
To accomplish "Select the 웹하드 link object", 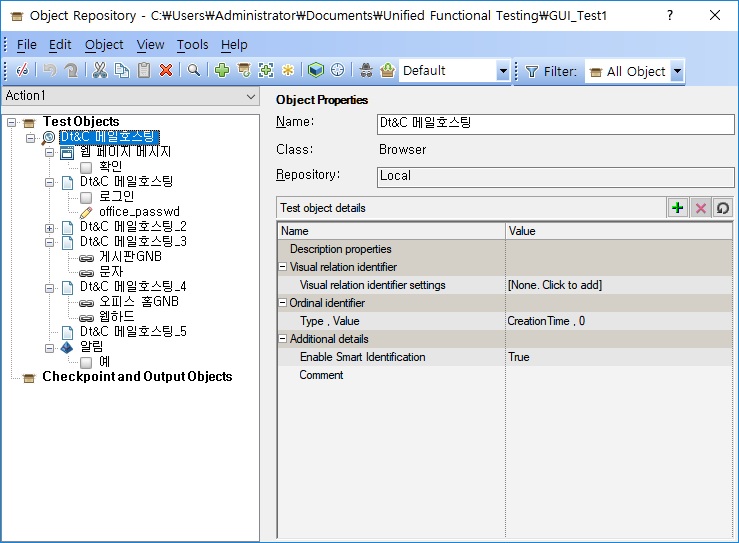I will point(116,317).
